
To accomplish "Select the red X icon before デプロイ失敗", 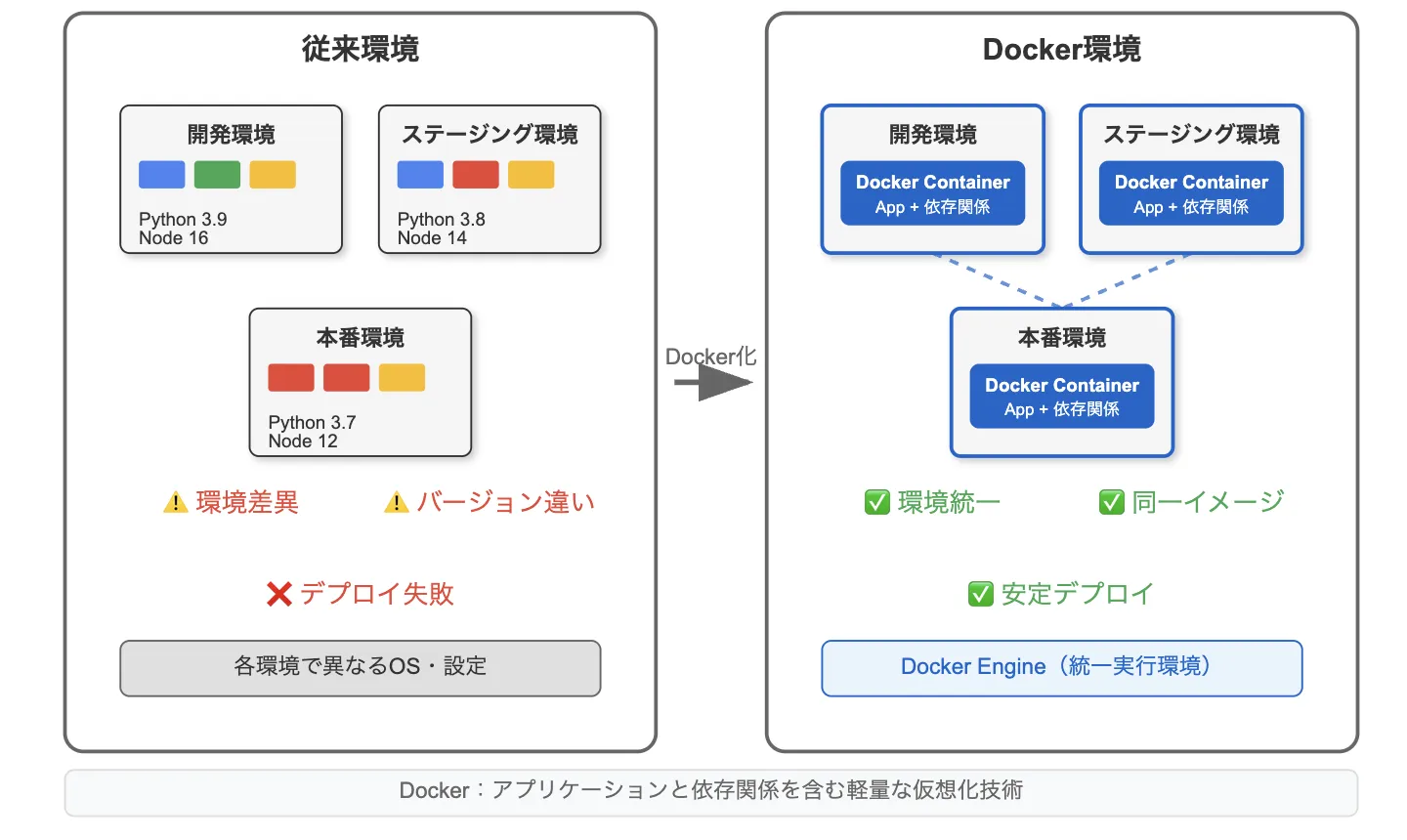I will (x=278, y=593).
